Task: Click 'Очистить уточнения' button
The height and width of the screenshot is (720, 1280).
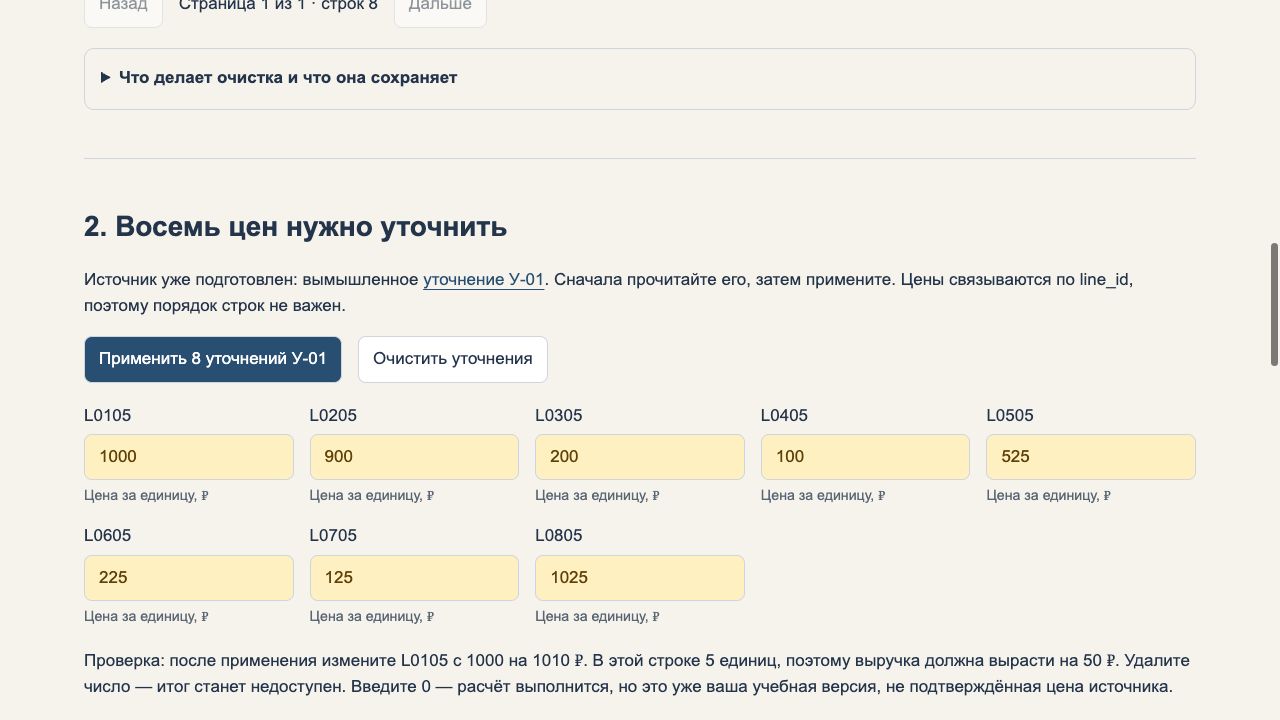Action: coord(453,359)
